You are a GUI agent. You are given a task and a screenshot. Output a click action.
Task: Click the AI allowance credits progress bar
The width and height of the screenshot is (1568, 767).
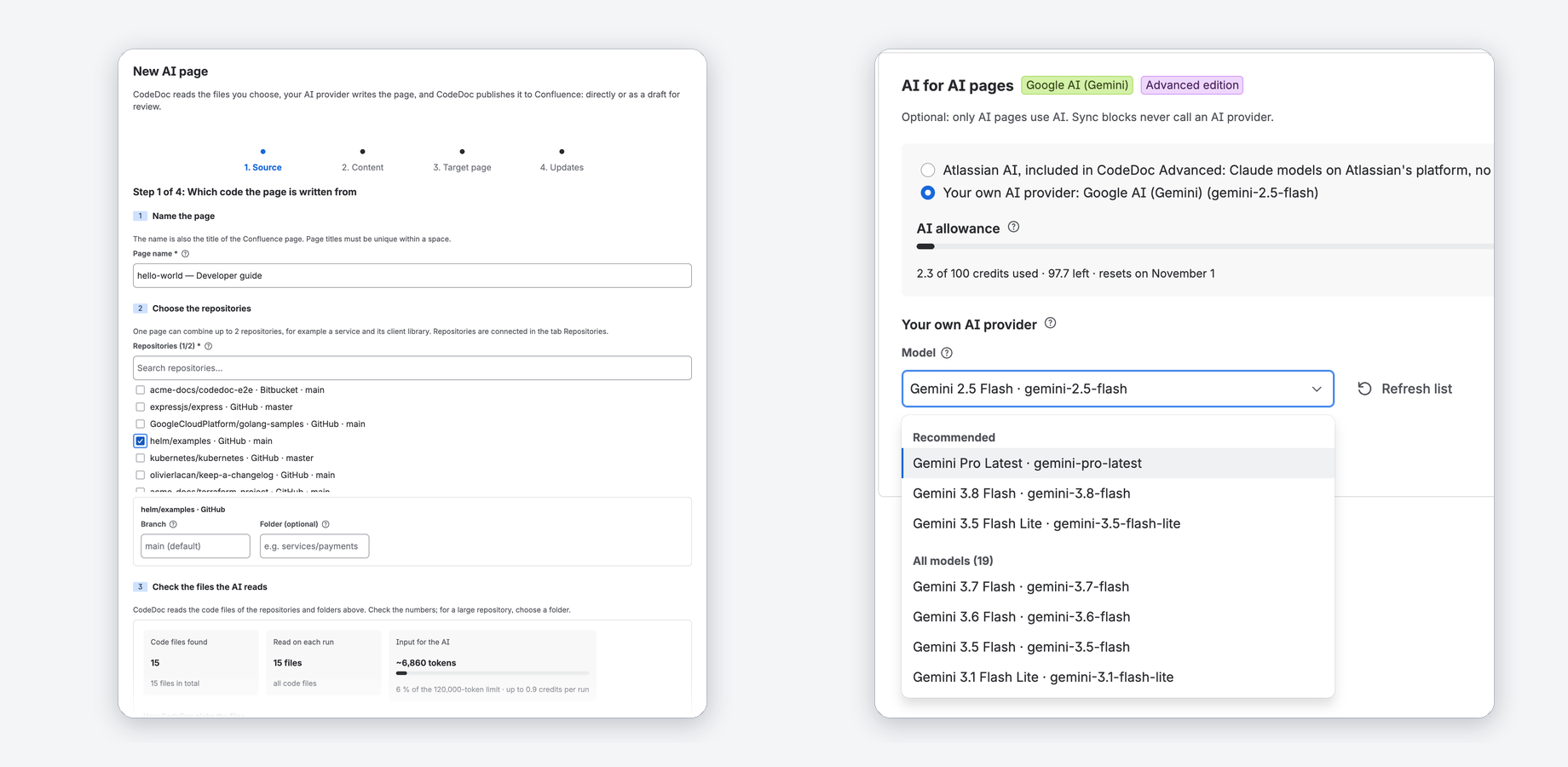pos(1205,246)
